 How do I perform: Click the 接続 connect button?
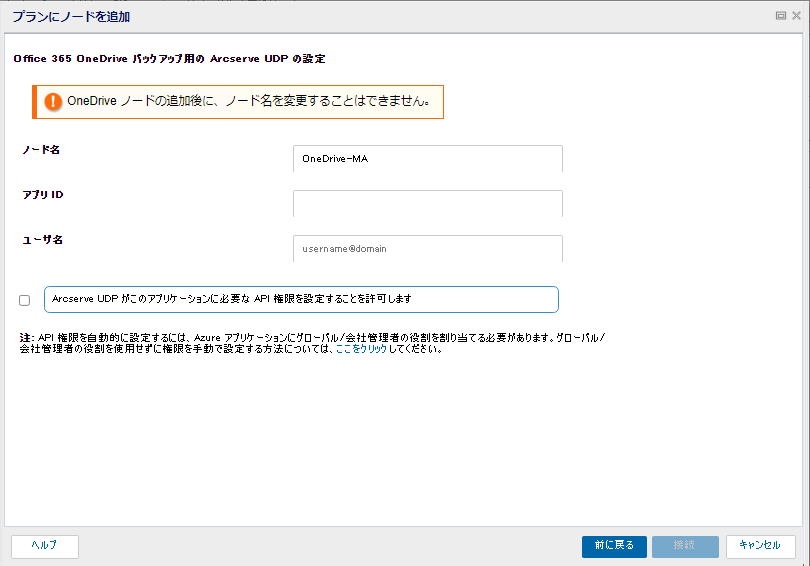pyautogui.click(x=685, y=546)
